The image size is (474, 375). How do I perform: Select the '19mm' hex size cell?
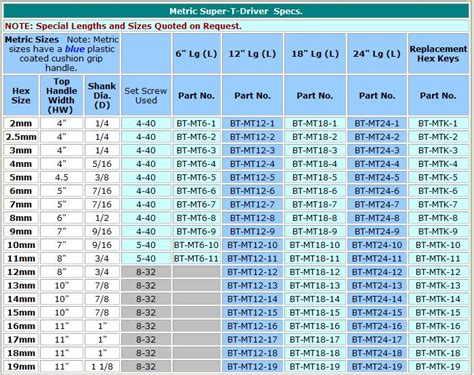21,367
